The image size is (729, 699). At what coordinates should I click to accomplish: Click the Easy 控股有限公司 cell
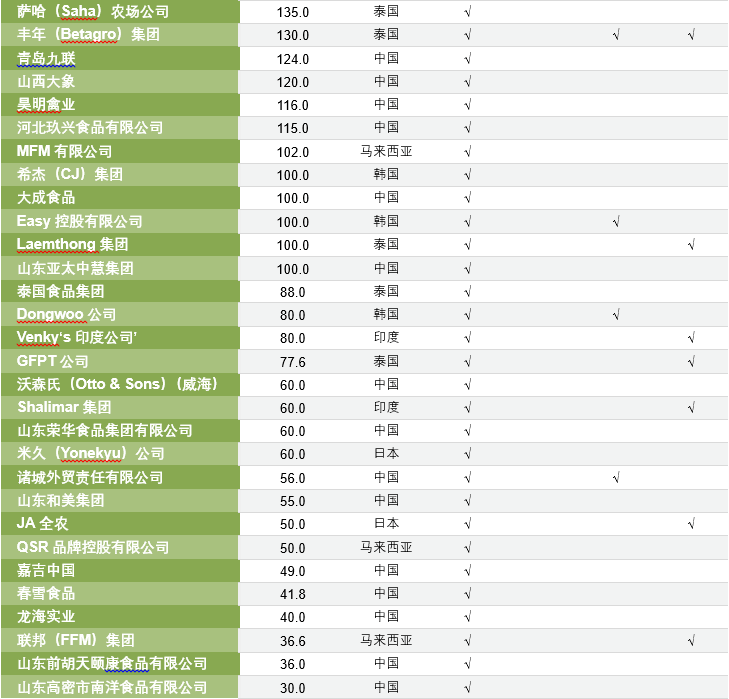tap(120, 221)
